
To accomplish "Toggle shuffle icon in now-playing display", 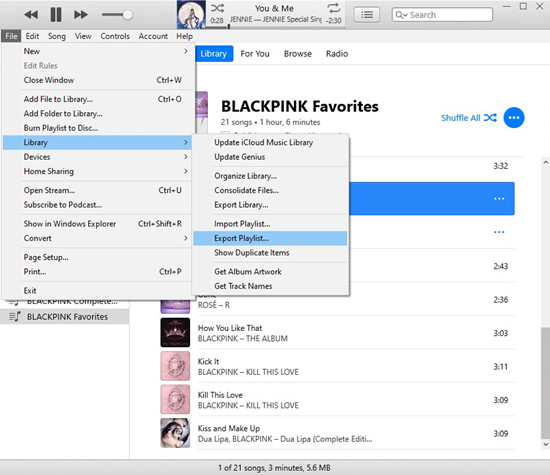I will 217,8.
